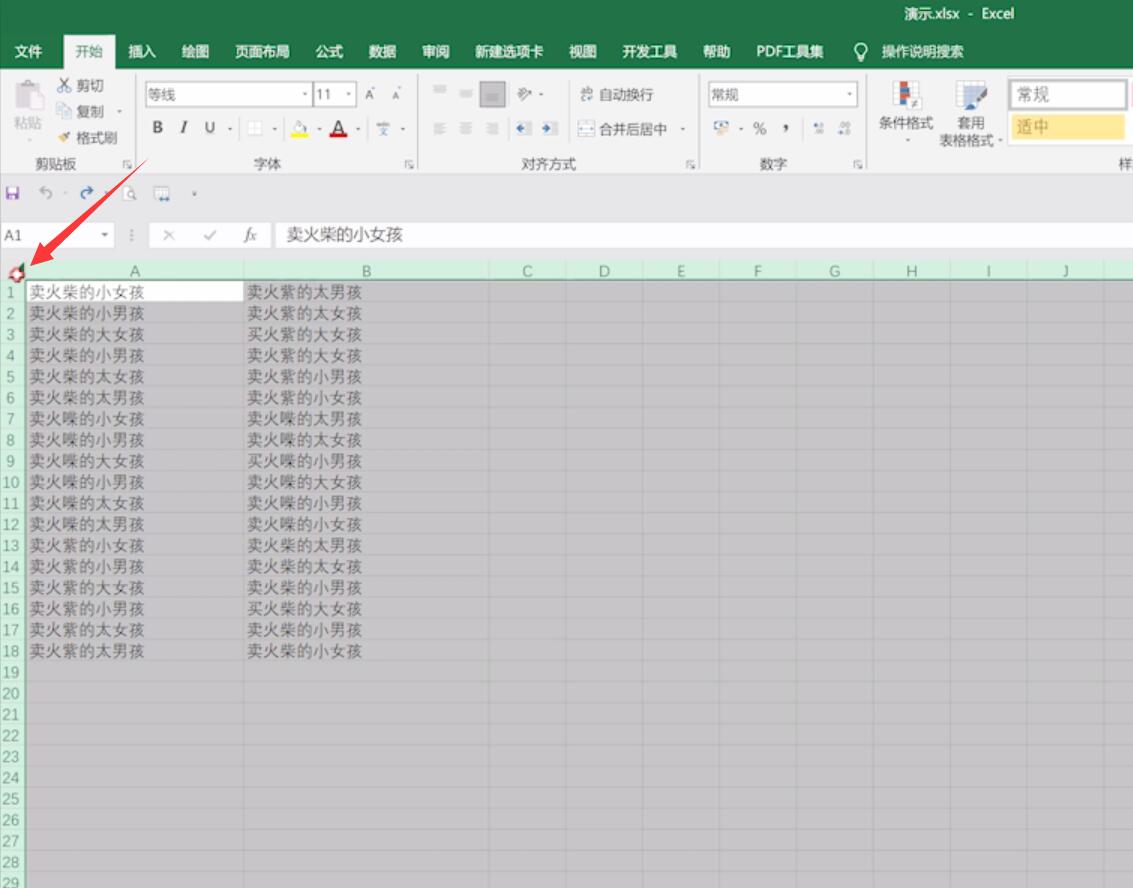Switch to the 插入 ribbon tab
The width and height of the screenshot is (1133, 888).
142,51
